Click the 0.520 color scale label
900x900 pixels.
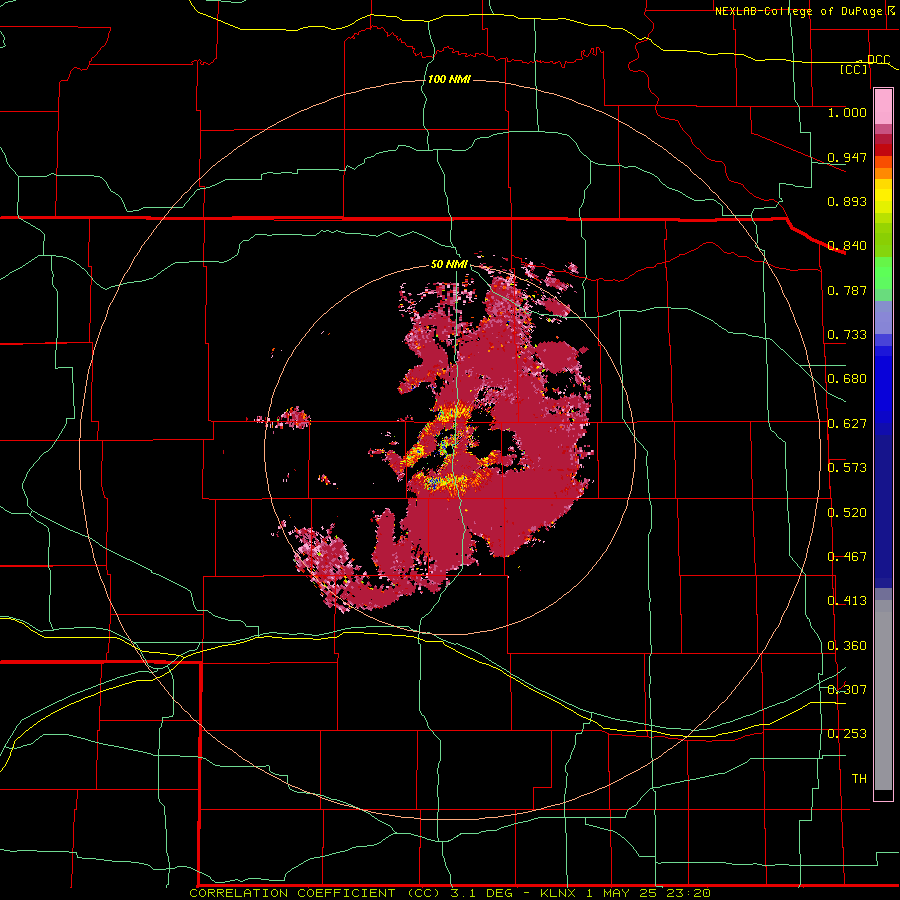click(847, 513)
